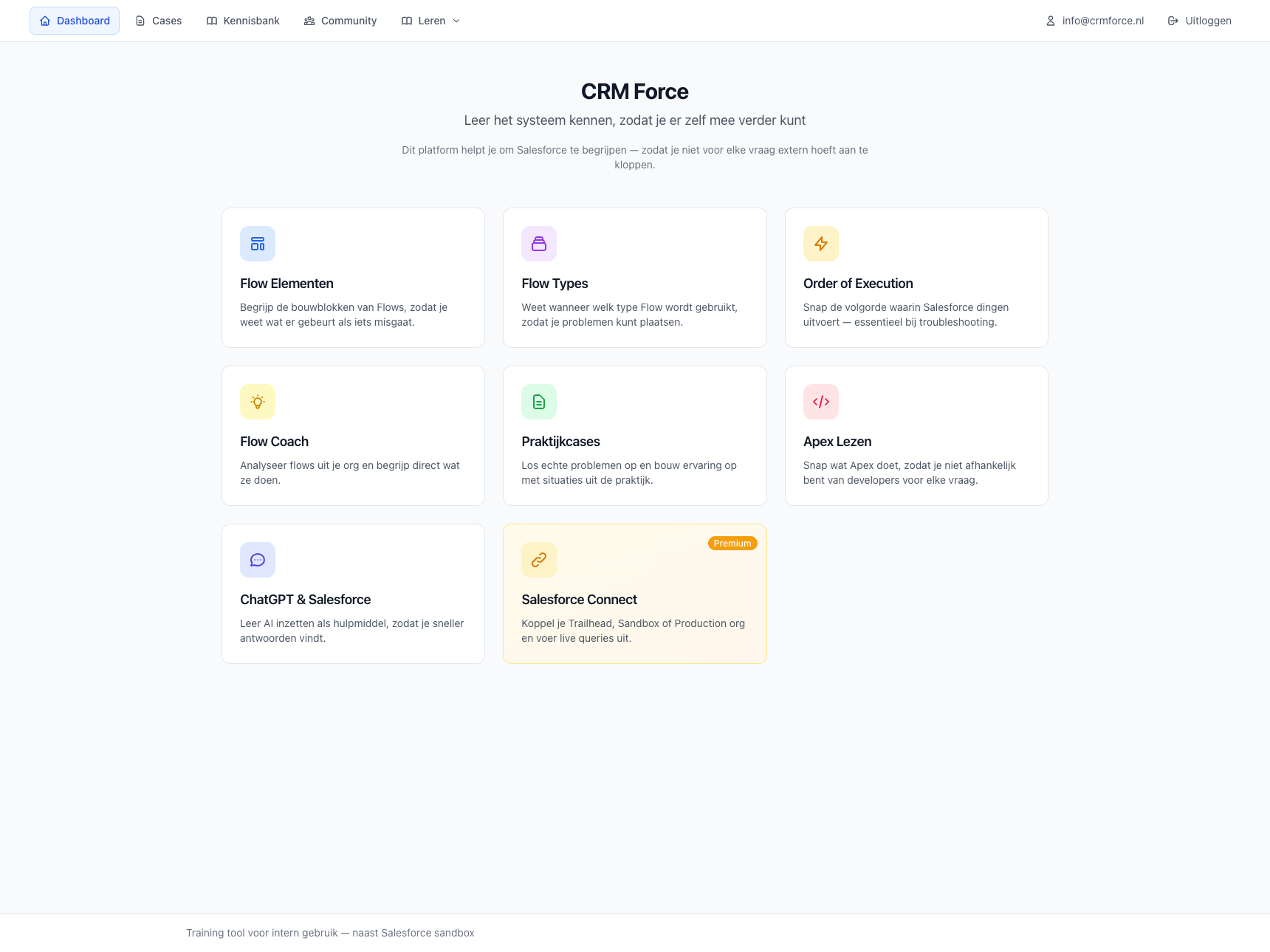Click the chat bubble icon on ChatGPT & Salesforce

[x=257, y=559]
